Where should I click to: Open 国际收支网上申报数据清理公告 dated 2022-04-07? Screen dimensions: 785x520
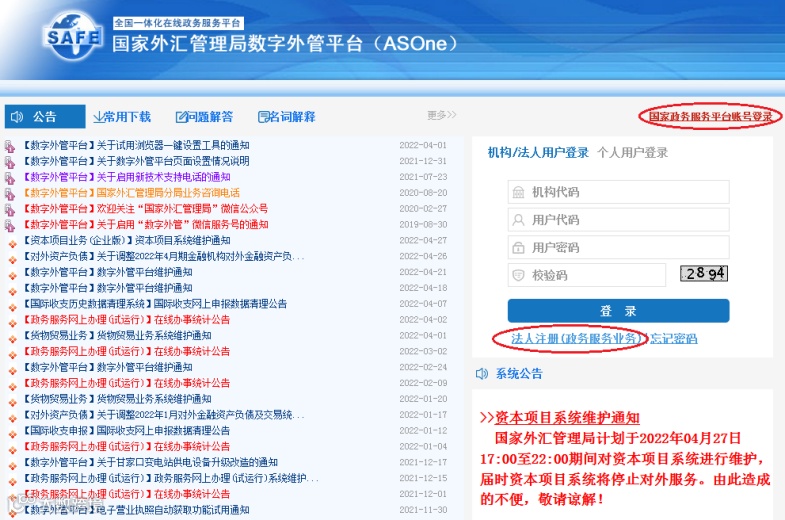click(155, 304)
